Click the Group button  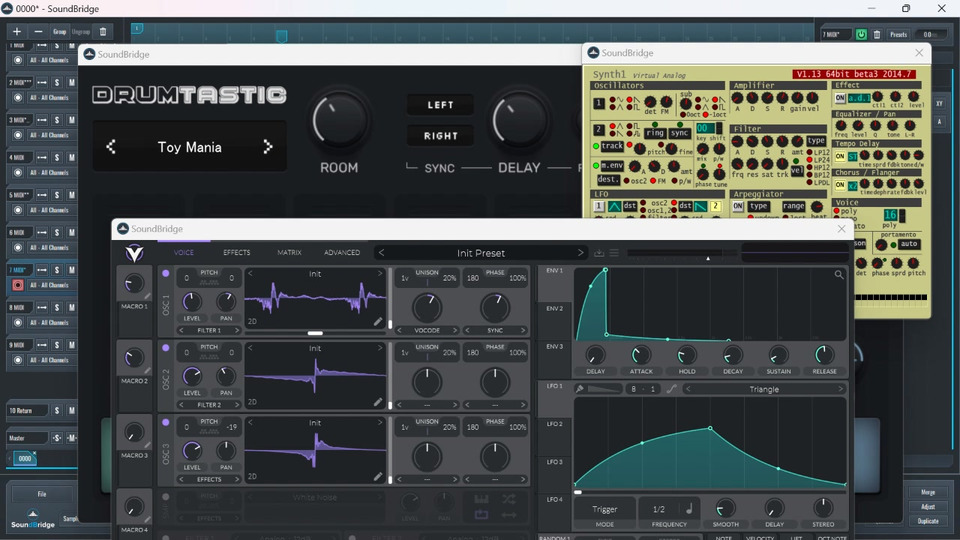point(59,31)
